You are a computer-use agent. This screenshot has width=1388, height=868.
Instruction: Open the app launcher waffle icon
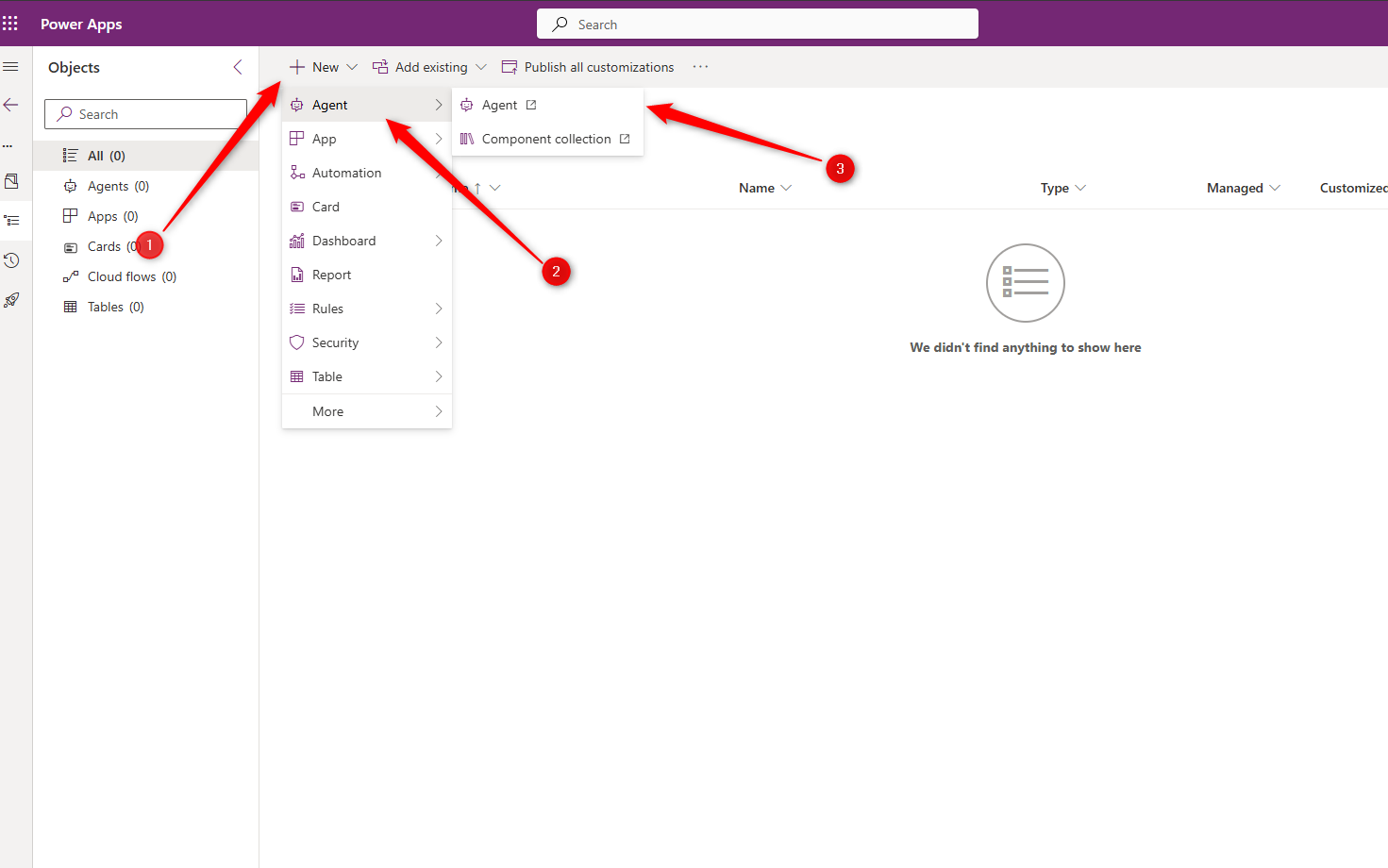(x=10, y=24)
